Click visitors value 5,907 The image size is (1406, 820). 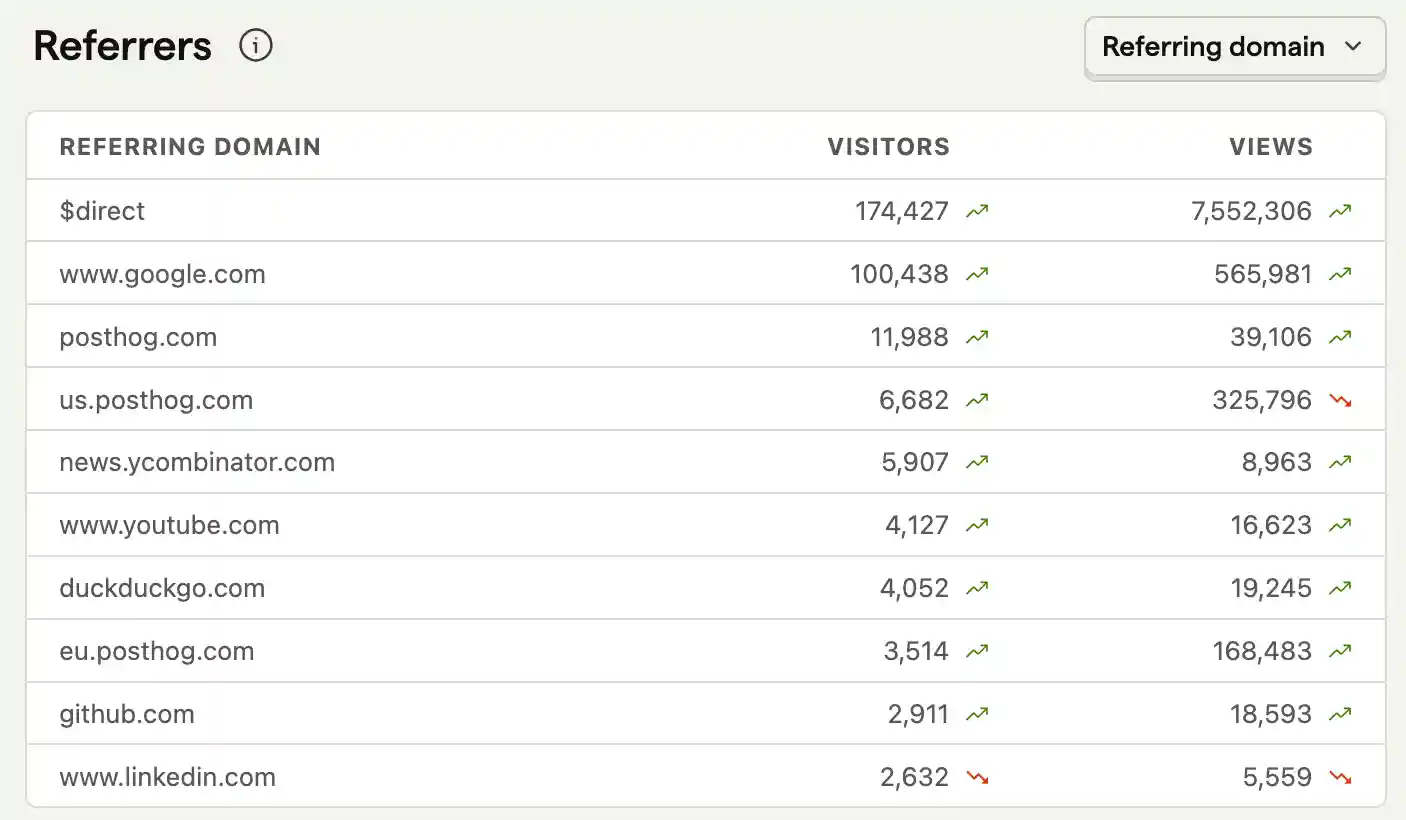(x=914, y=462)
